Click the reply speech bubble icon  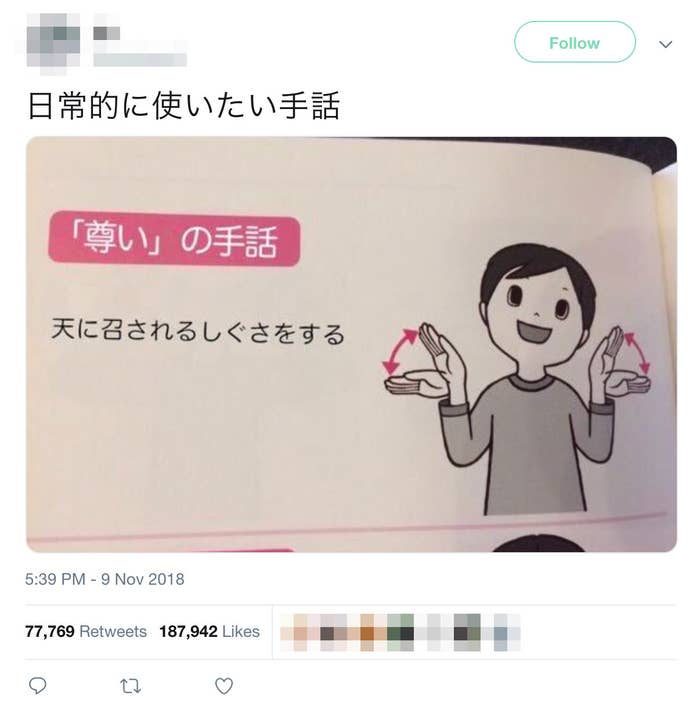[x=38, y=686]
